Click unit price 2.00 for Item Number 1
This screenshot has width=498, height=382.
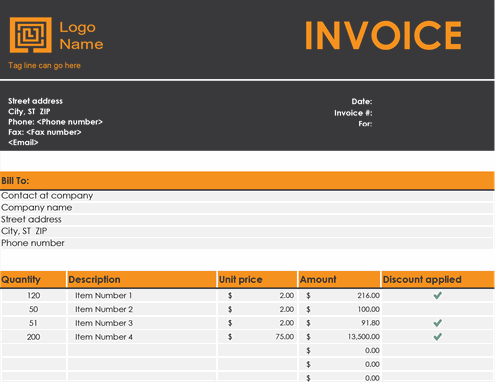(257, 296)
